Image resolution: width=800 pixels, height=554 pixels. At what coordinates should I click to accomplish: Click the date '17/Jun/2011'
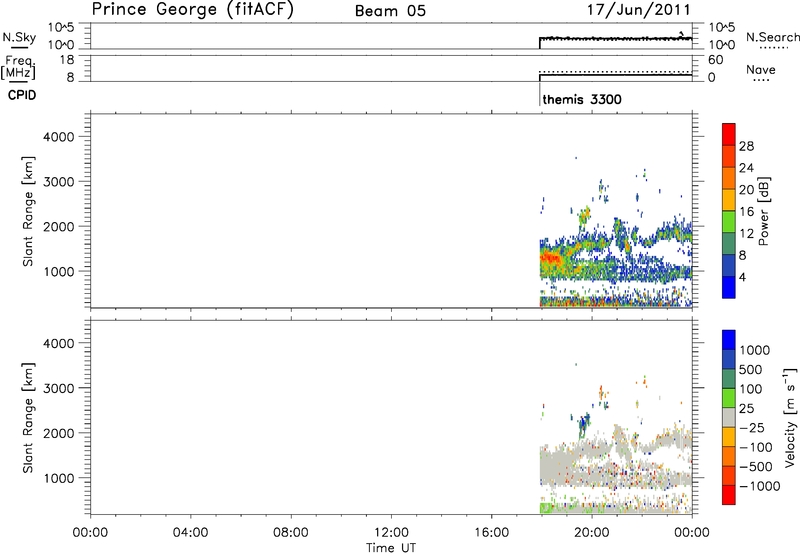pos(639,10)
